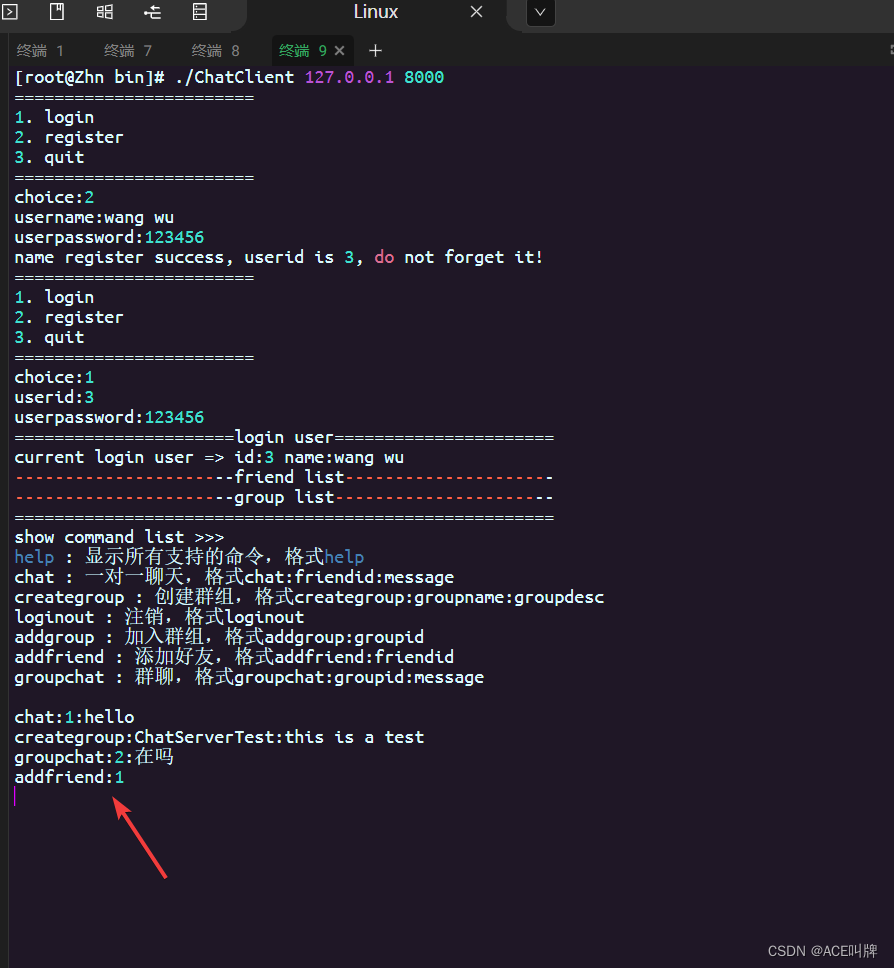Click the terminal prompt icon in toolbar

(x=9, y=12)
